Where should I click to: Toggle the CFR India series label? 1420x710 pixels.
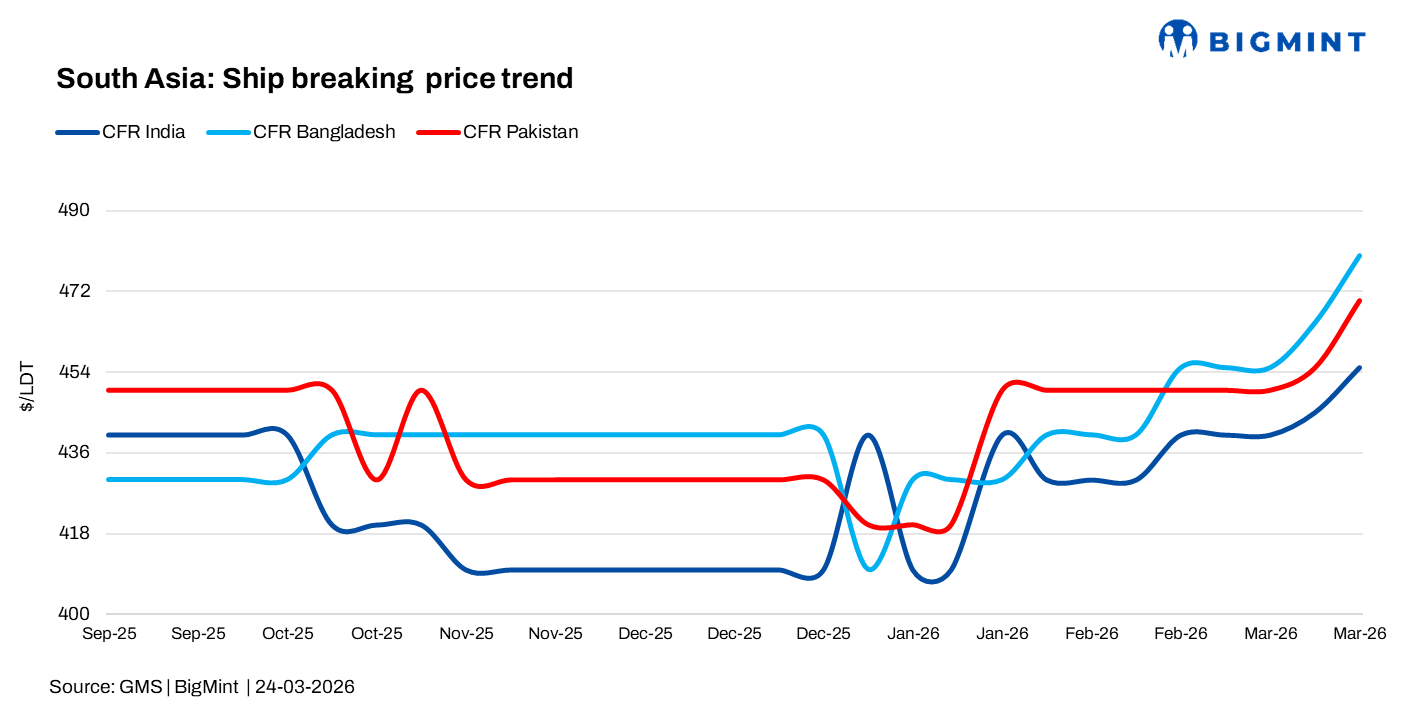click(143, 132)
